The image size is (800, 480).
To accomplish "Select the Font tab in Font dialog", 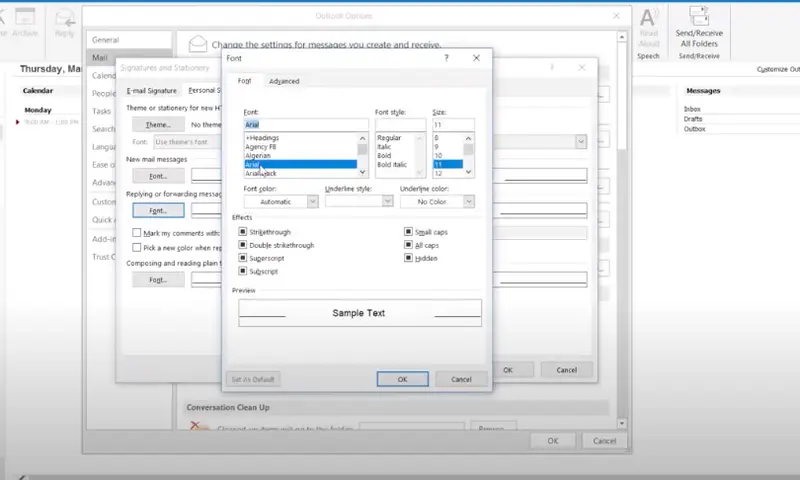I will coord(244,81).
